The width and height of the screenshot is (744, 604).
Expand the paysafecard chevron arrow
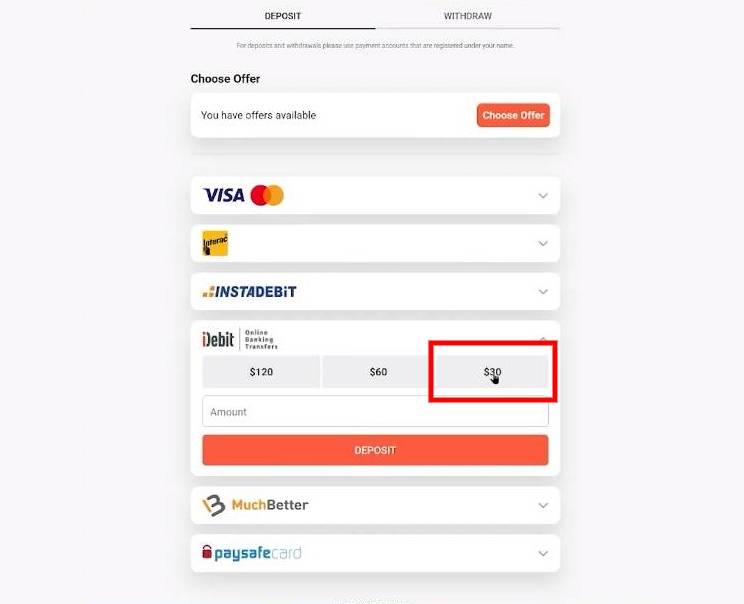(x=543, y=553)
